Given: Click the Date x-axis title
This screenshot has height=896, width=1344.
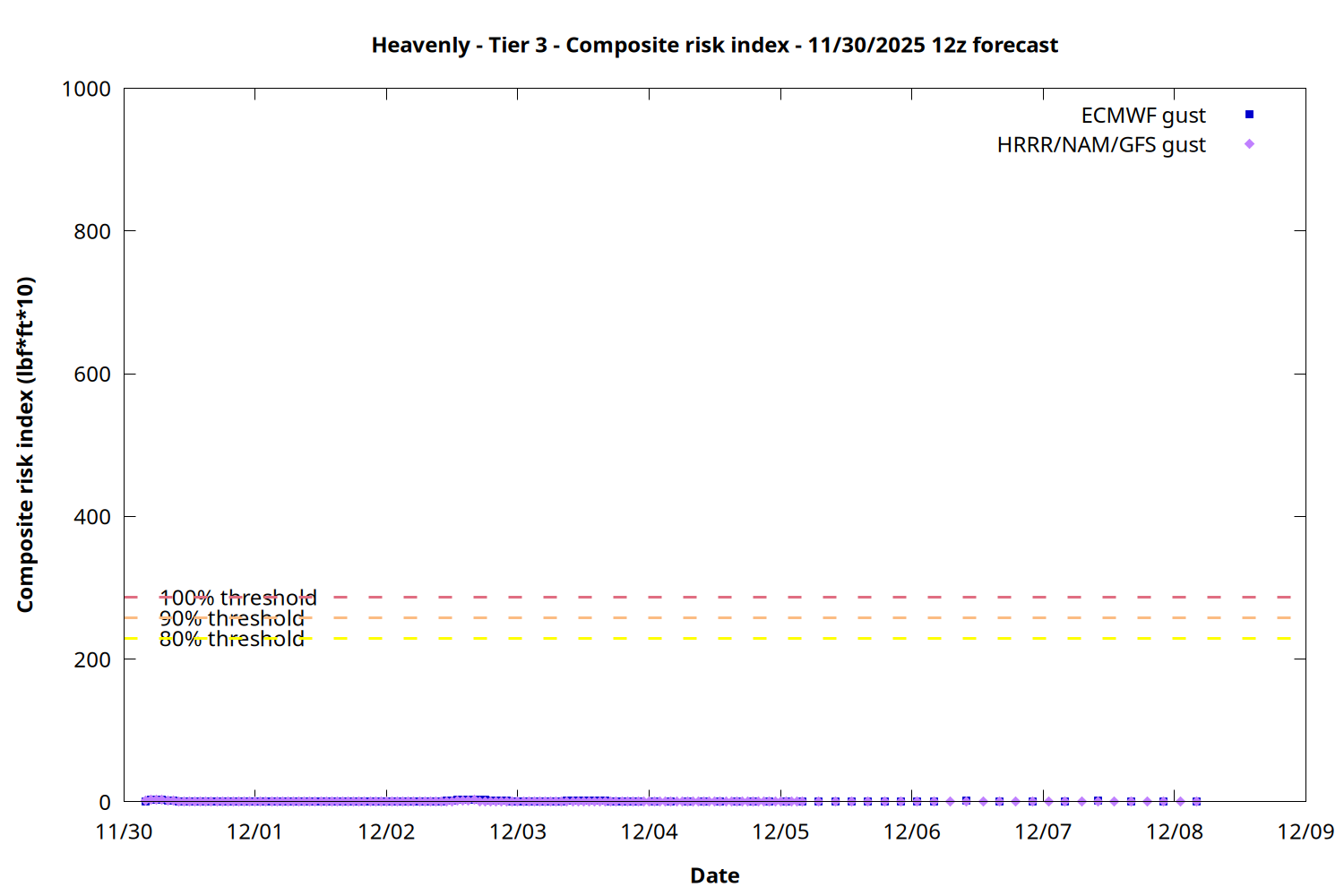Looking at the screenshot, I should tap(714, 875).
